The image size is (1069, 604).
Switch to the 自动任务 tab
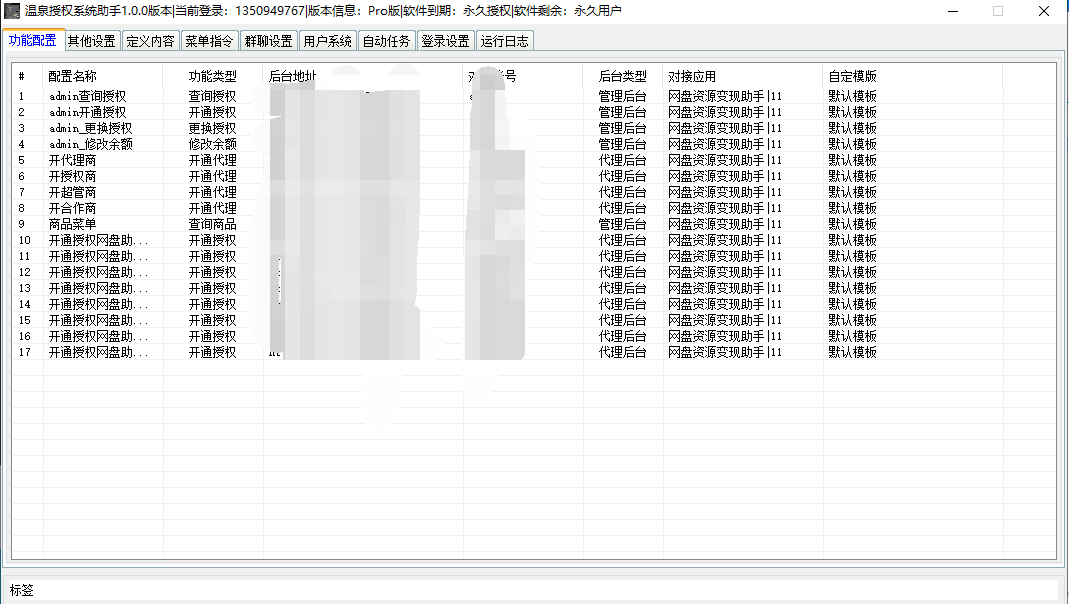(386, 41)
